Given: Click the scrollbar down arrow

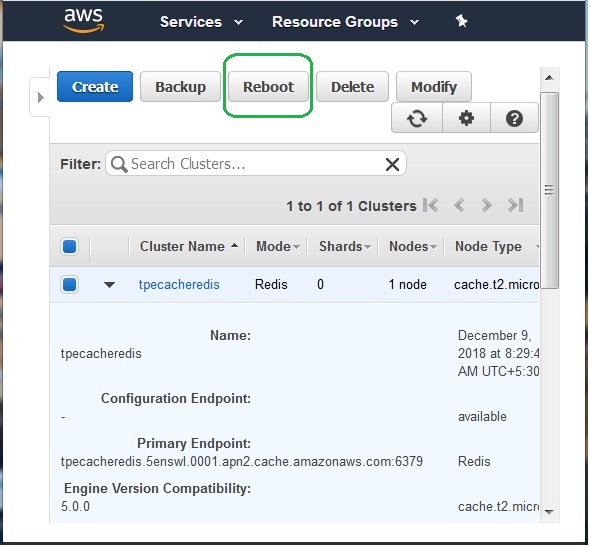Looking at the screenshot, I should [549, 512].
